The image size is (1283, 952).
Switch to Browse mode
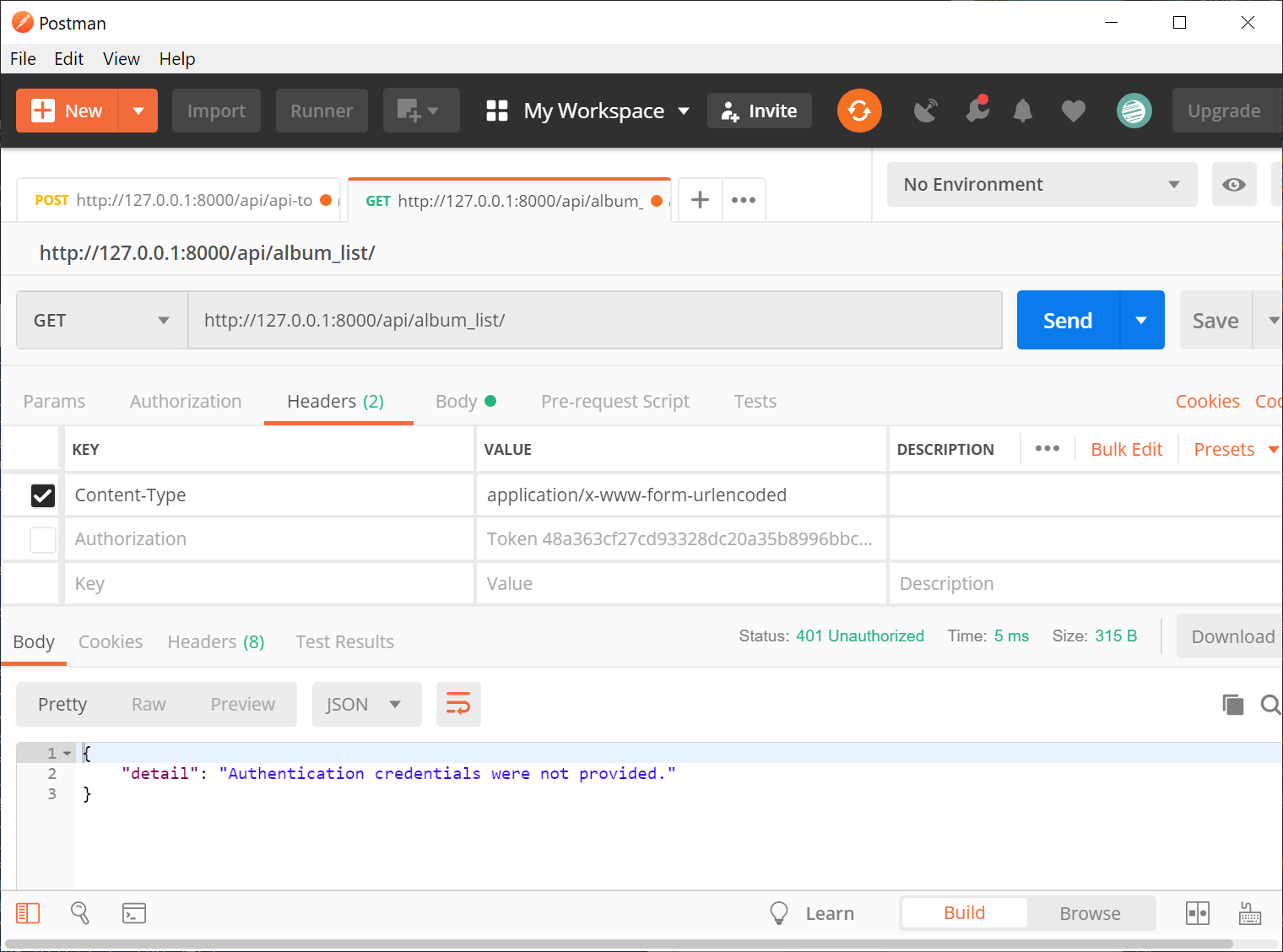[x=1090, y=912]
